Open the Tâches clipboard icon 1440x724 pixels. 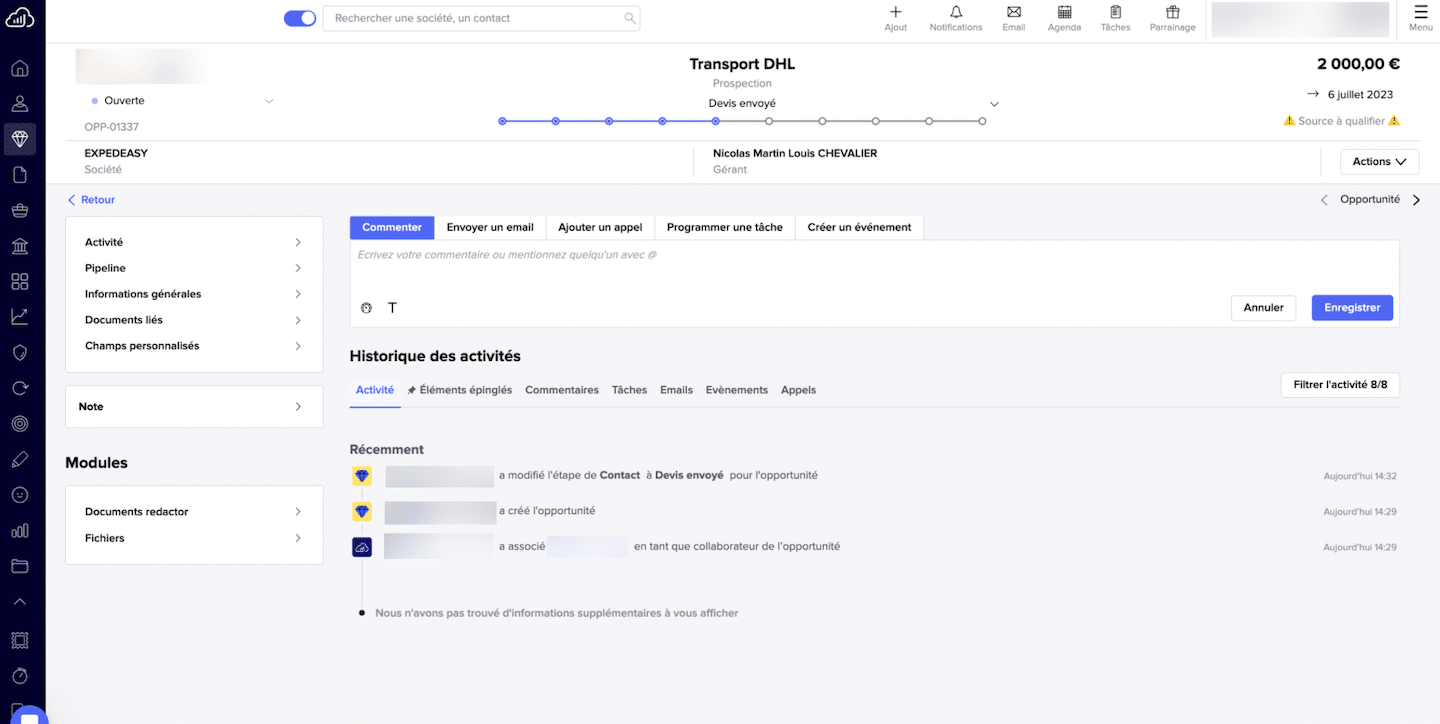[x=1115, y=13]
